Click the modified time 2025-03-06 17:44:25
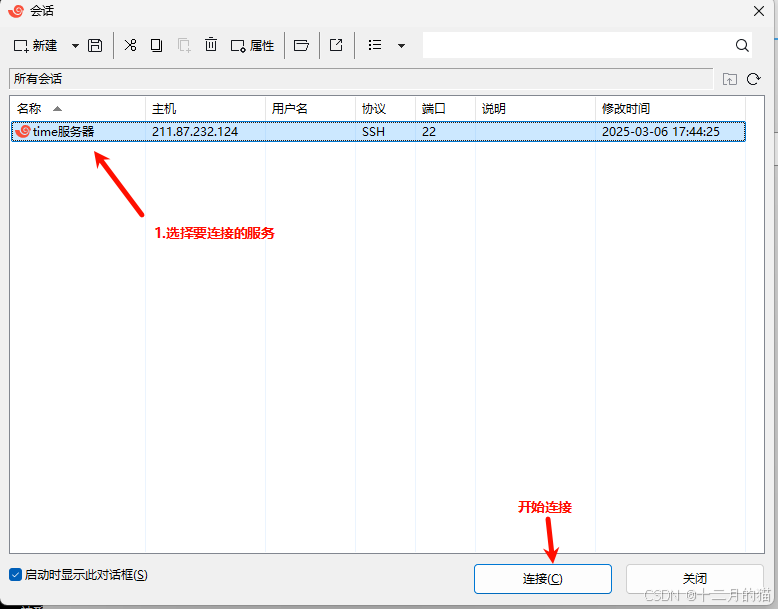The image size is (778, 609). pyautogui.click(x=660, y=132)
